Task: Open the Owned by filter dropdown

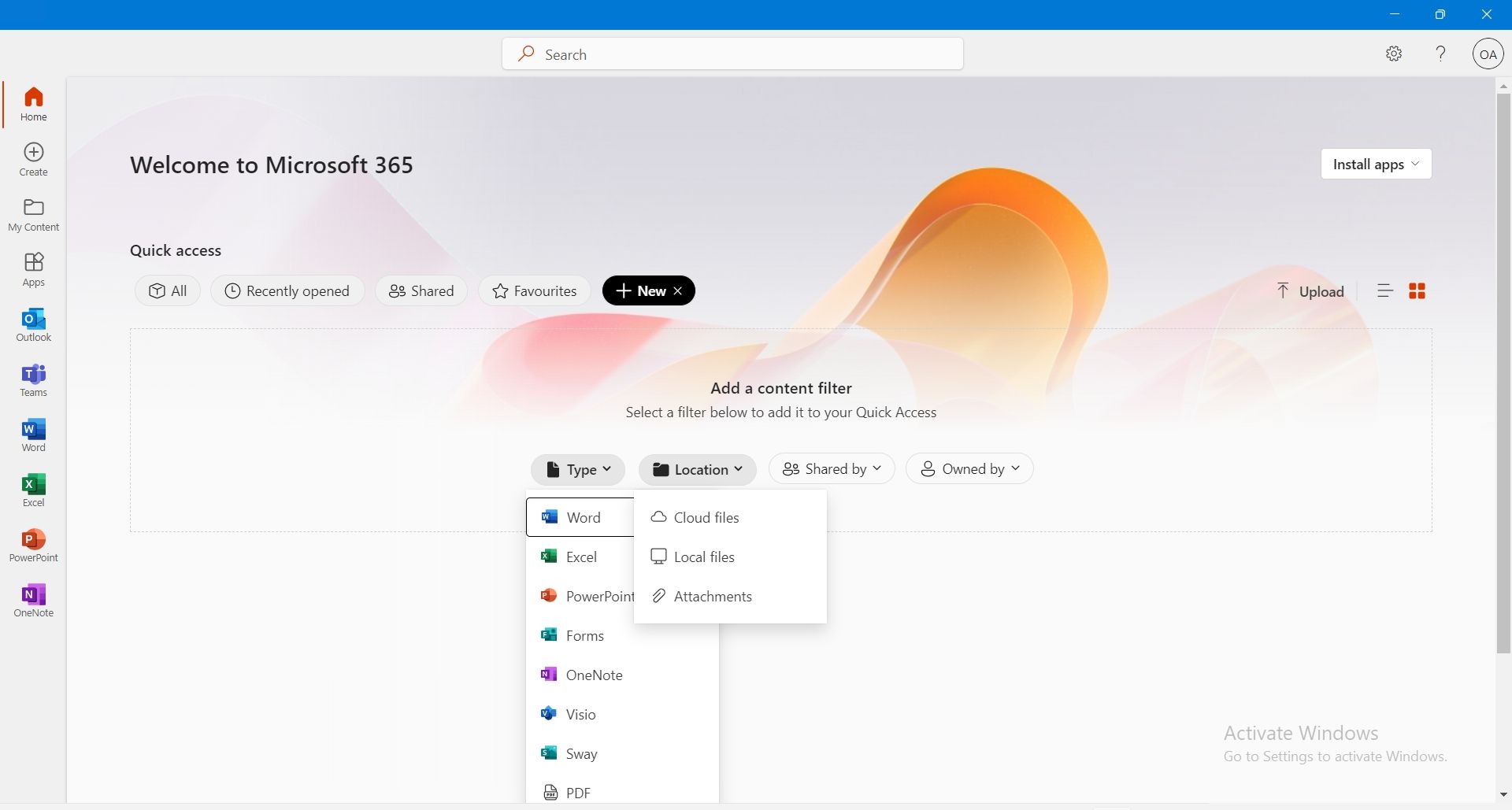Action: (969, 469)
